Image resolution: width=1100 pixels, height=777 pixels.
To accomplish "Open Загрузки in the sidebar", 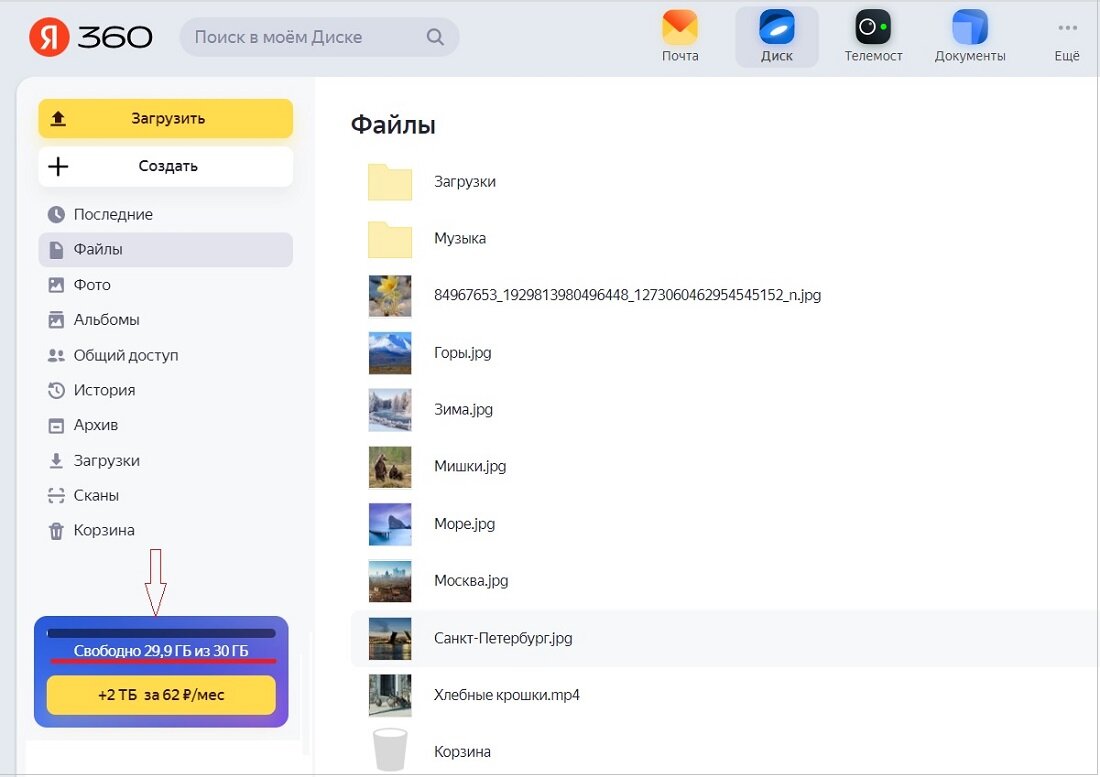I will [166, 461].
